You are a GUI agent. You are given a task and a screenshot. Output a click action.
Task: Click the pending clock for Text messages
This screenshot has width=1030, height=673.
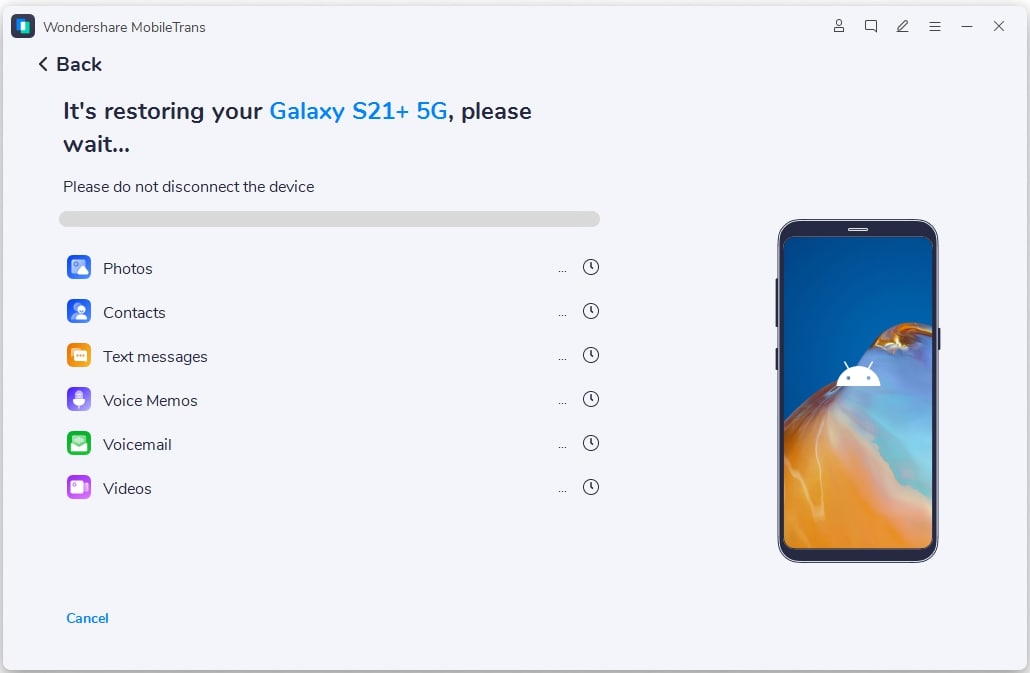click(x=591, y=355)
